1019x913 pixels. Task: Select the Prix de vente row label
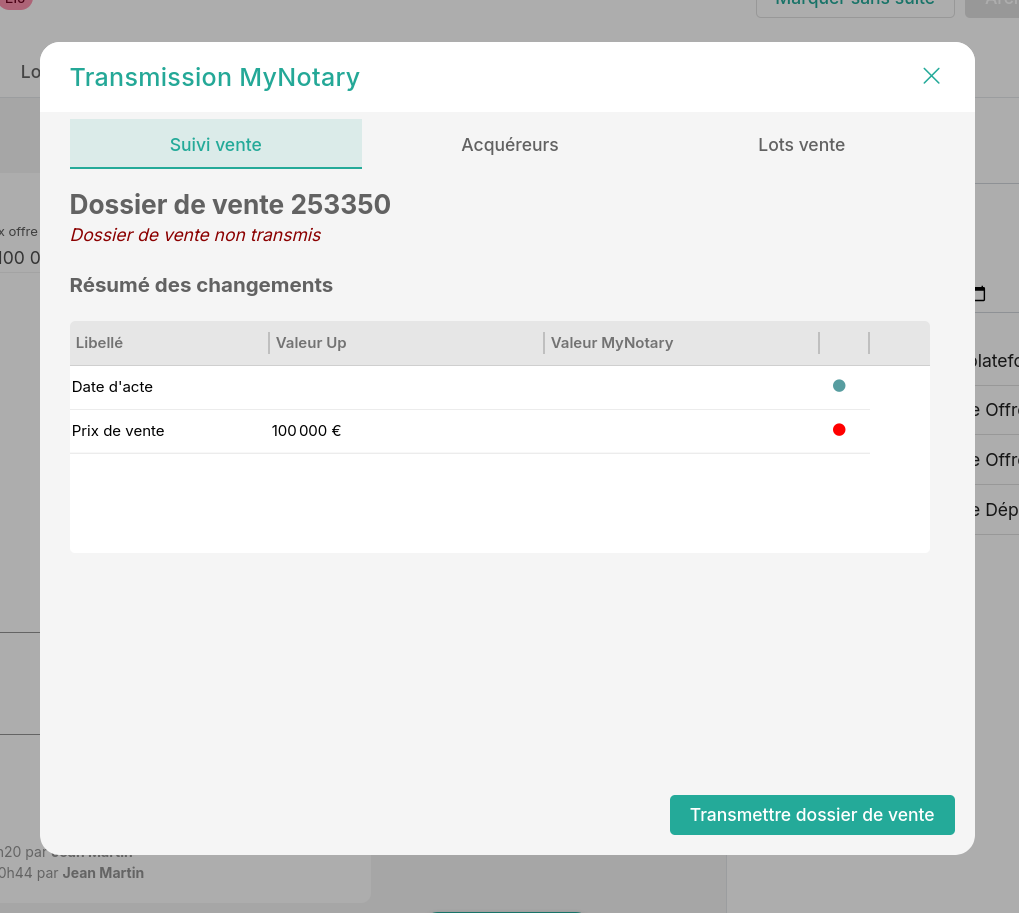tap(118, 431)
